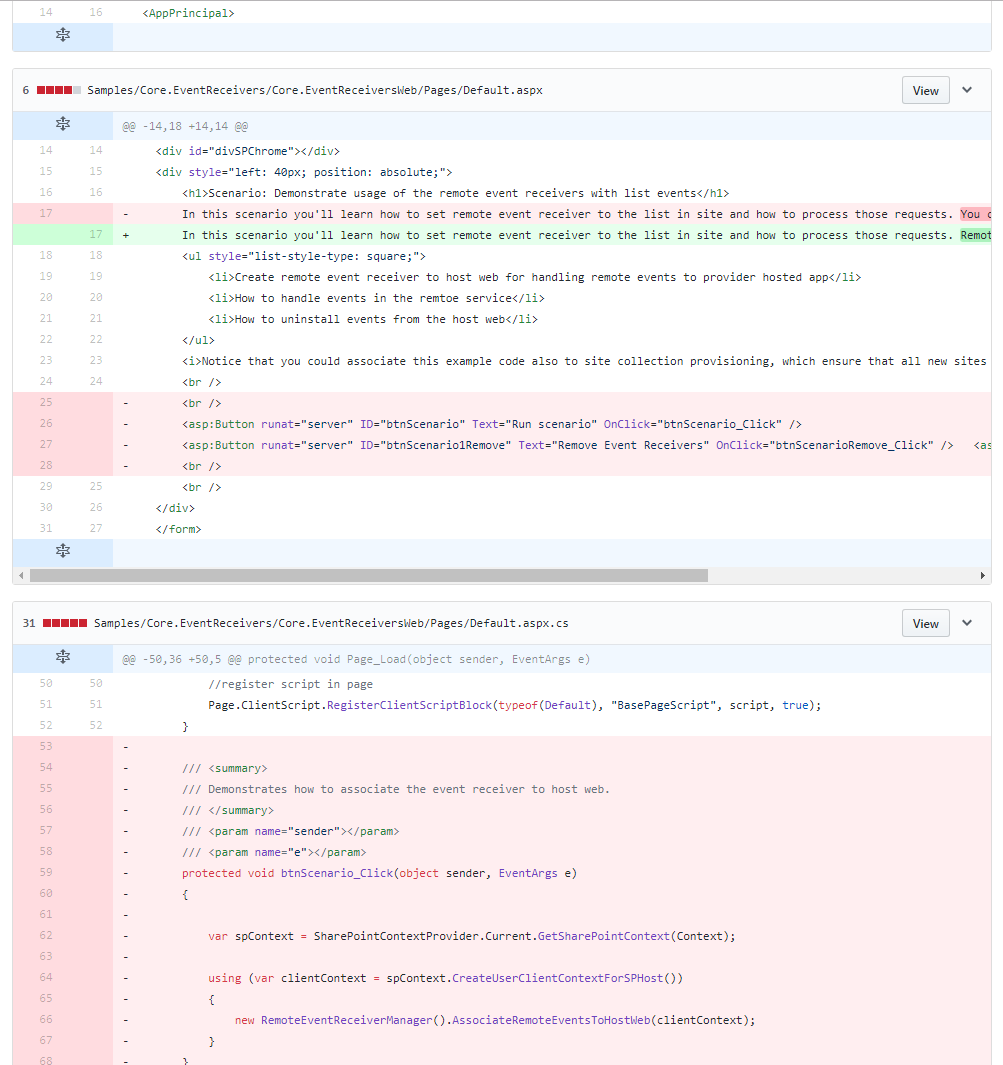Select old line number 27 with btnScenario1Remove

pos(45,444)
